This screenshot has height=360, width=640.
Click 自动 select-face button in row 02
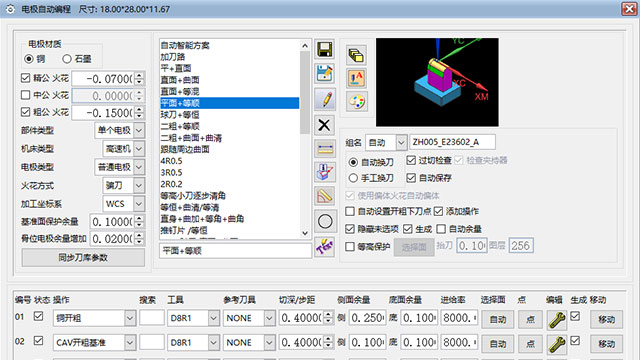[498, 344]
